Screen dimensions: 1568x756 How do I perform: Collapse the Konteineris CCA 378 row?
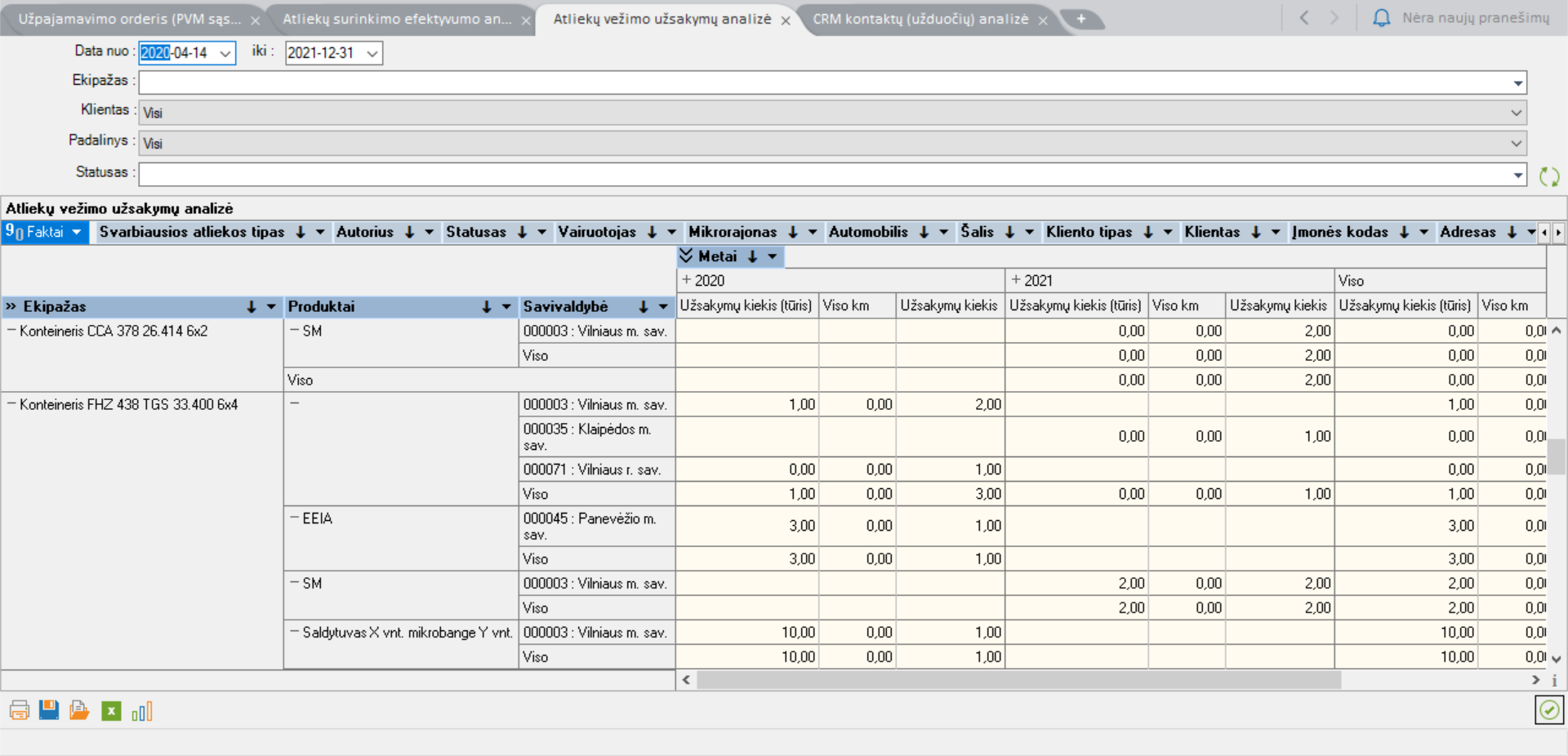11,331
